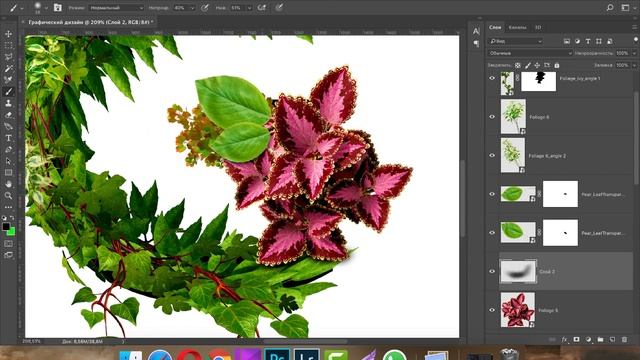Image resolution: width=640 pixels, height=360 pixels.
Task: Filter layers by shape layers
Action: tap(599, 41)
